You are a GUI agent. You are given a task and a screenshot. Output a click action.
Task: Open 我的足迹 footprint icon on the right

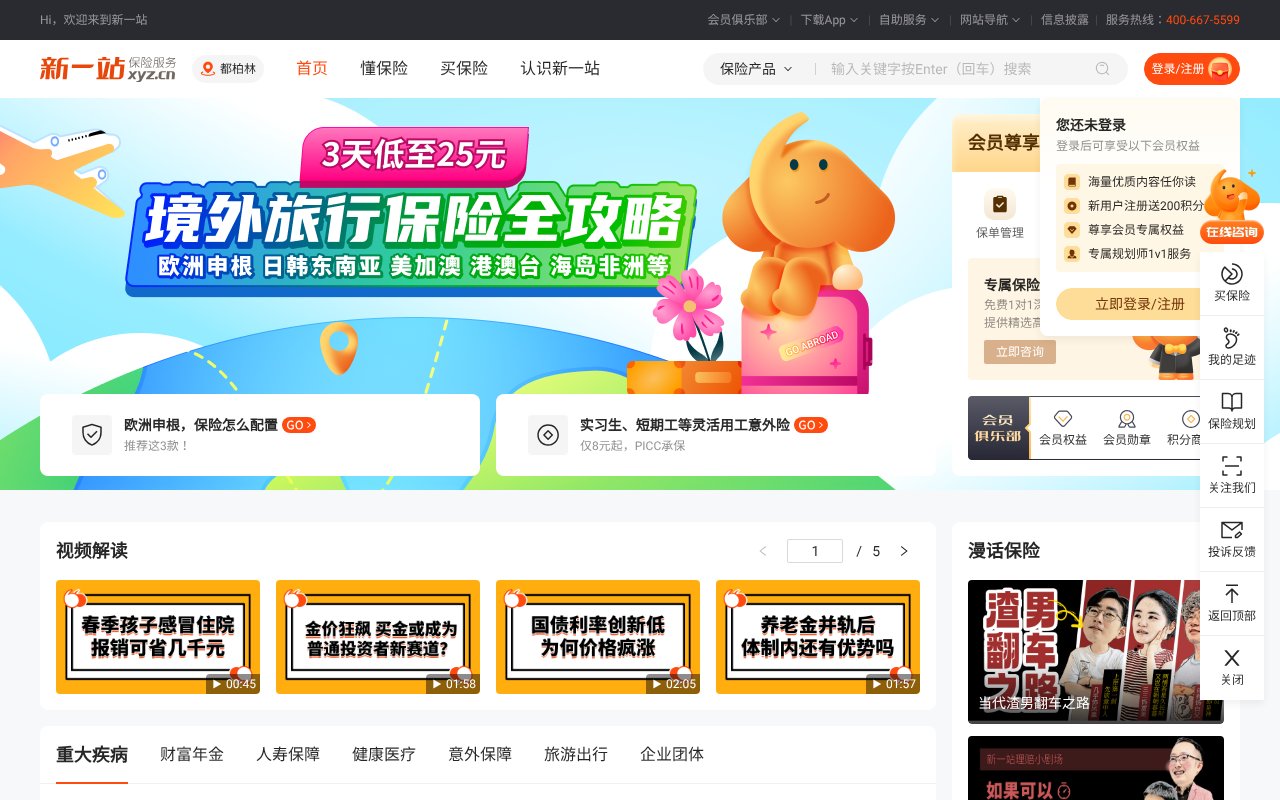click(1231, 344)
